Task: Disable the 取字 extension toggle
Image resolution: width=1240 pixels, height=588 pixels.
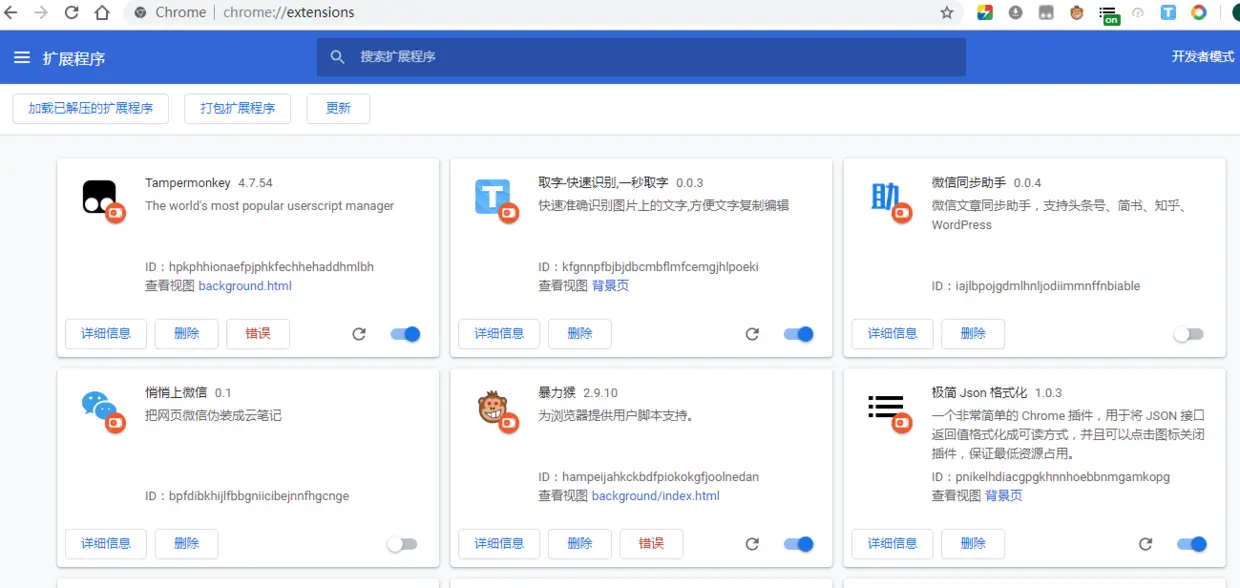Action: click(x=798, y=334)
